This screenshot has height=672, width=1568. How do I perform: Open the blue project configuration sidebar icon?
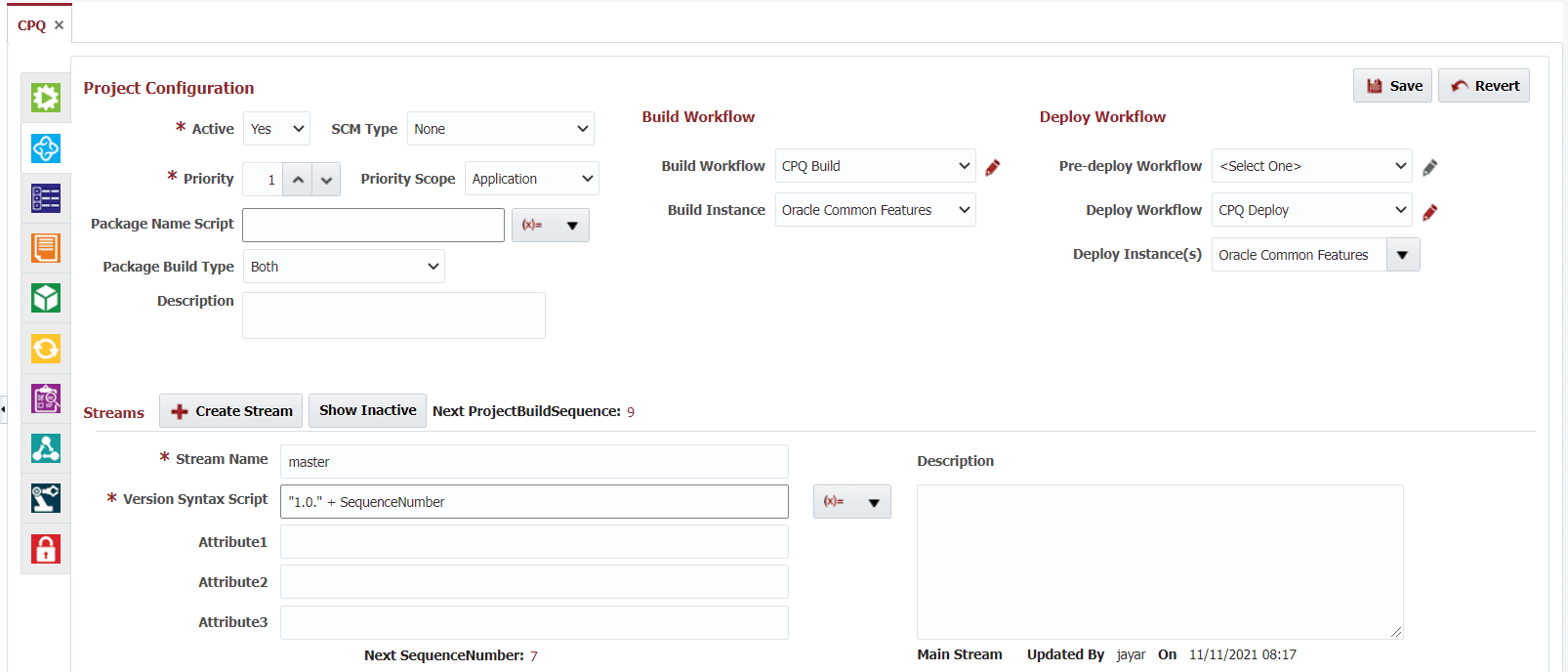(x=46, y=148)
